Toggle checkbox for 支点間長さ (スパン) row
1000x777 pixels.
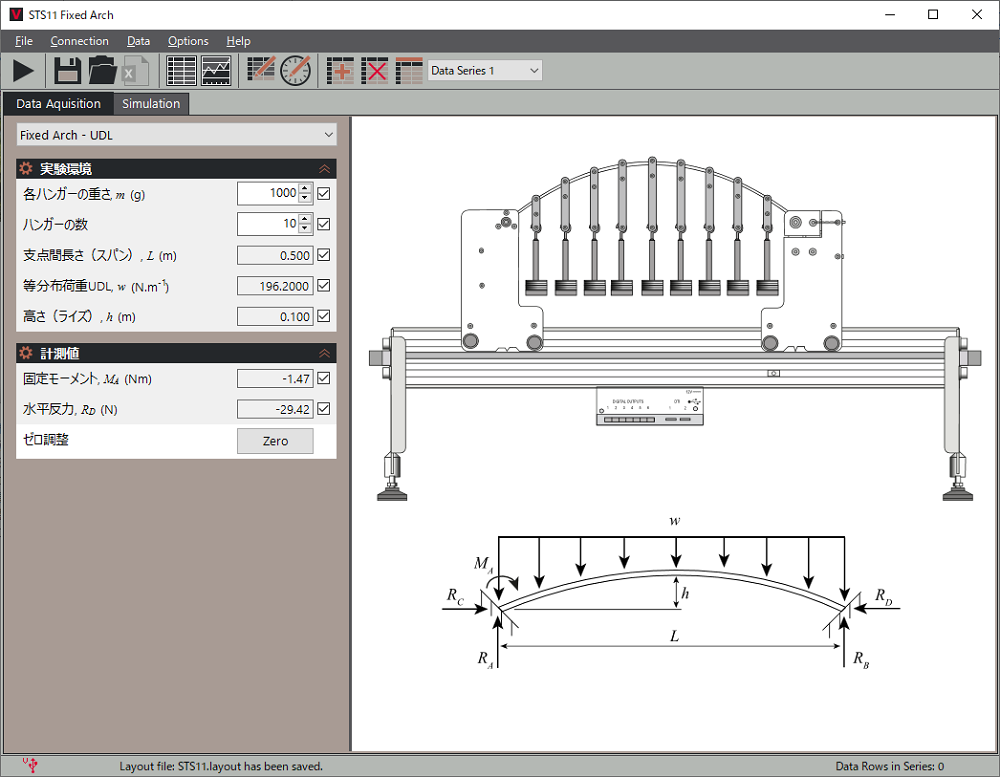coord(324,255)
